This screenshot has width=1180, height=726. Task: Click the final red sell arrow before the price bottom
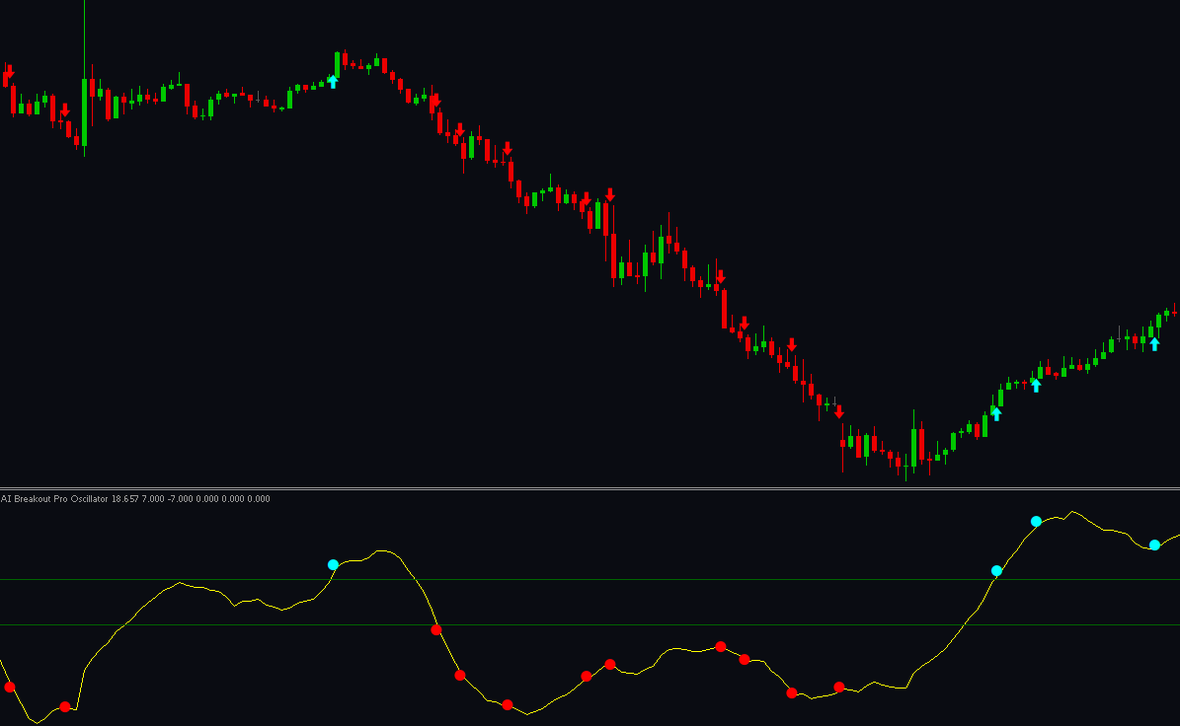coord(839,412)
